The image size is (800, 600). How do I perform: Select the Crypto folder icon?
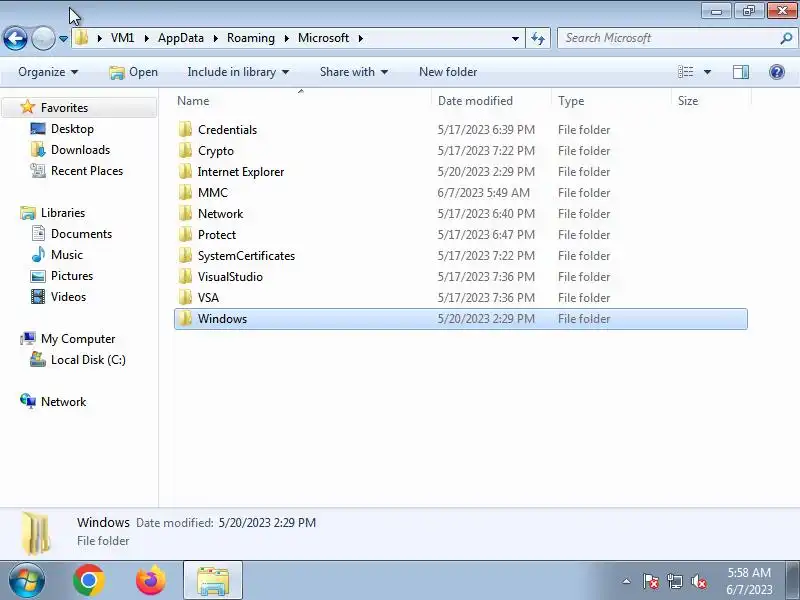186,150
